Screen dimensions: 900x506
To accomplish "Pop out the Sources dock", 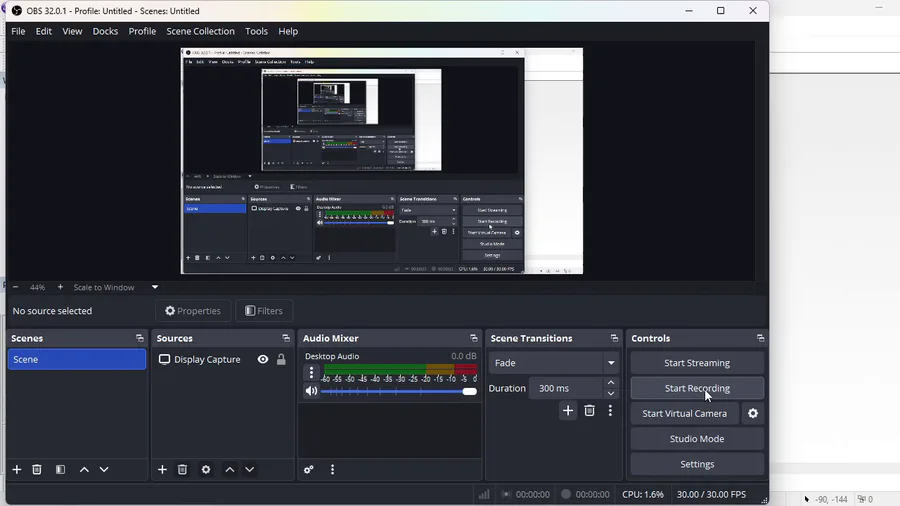I will pos(286,338).
